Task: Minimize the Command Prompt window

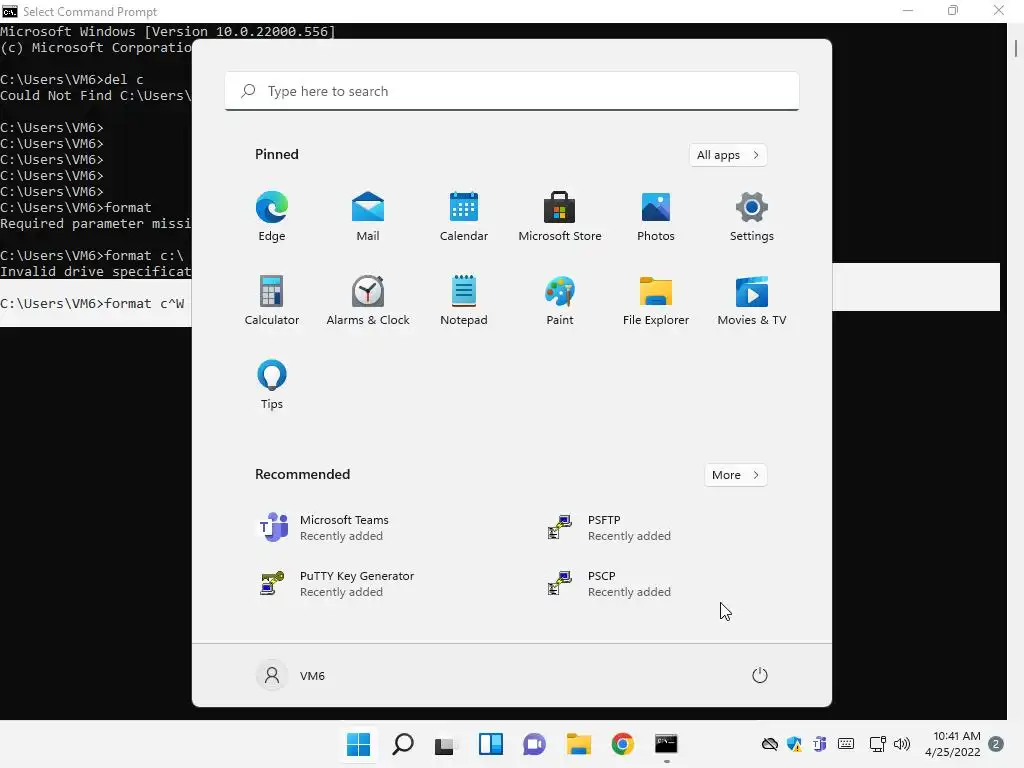Action: pos(908,10)
